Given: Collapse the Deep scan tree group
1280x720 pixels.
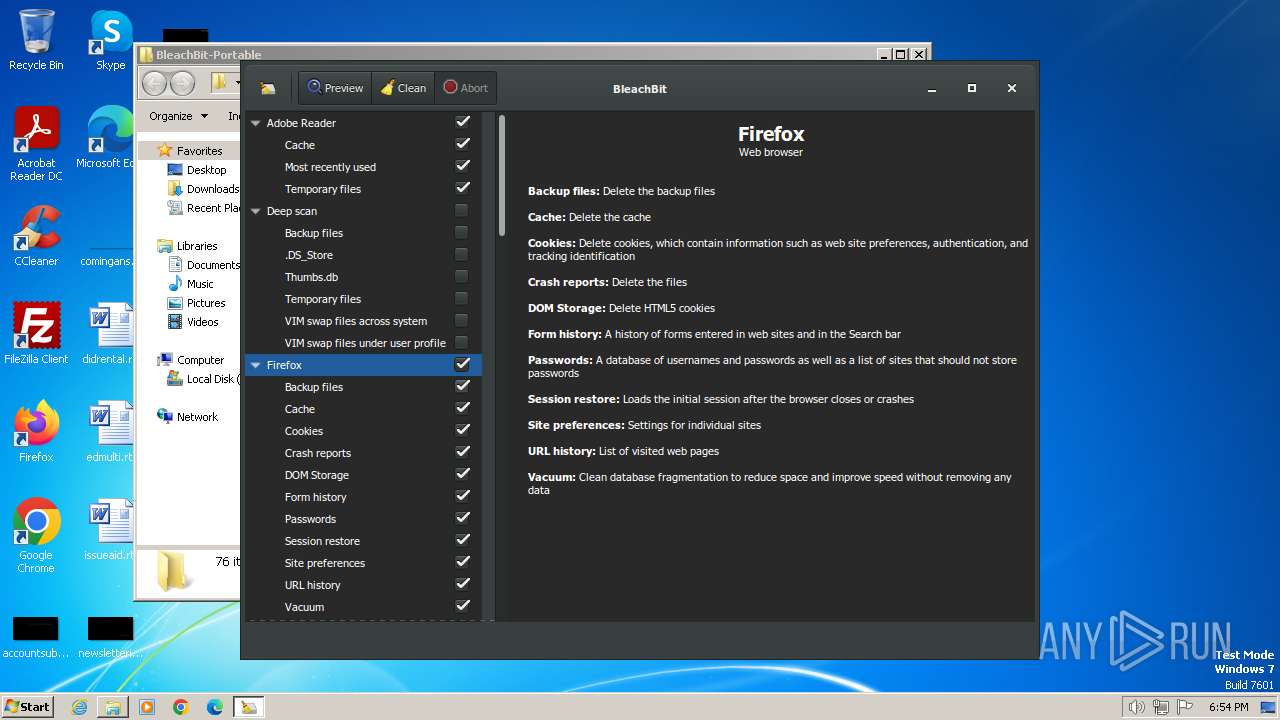Looking at the screenshot, I should tap(256, 211).
